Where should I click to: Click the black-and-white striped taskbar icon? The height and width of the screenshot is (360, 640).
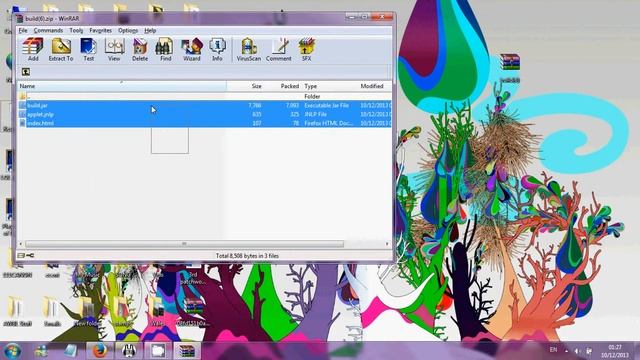pyautogui.click(x=129, y=351)
